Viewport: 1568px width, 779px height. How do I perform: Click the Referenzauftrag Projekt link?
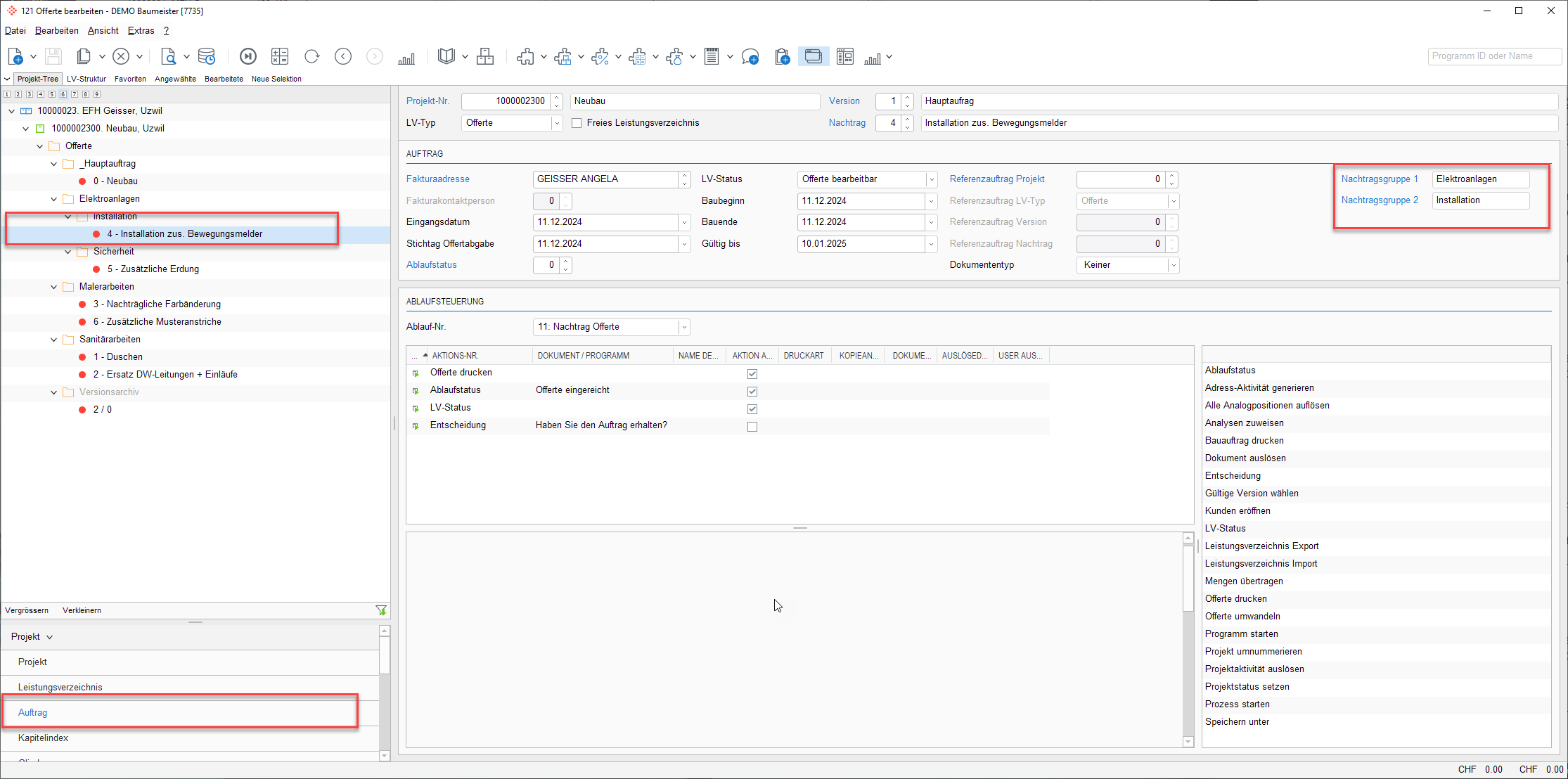pos(997,179)
